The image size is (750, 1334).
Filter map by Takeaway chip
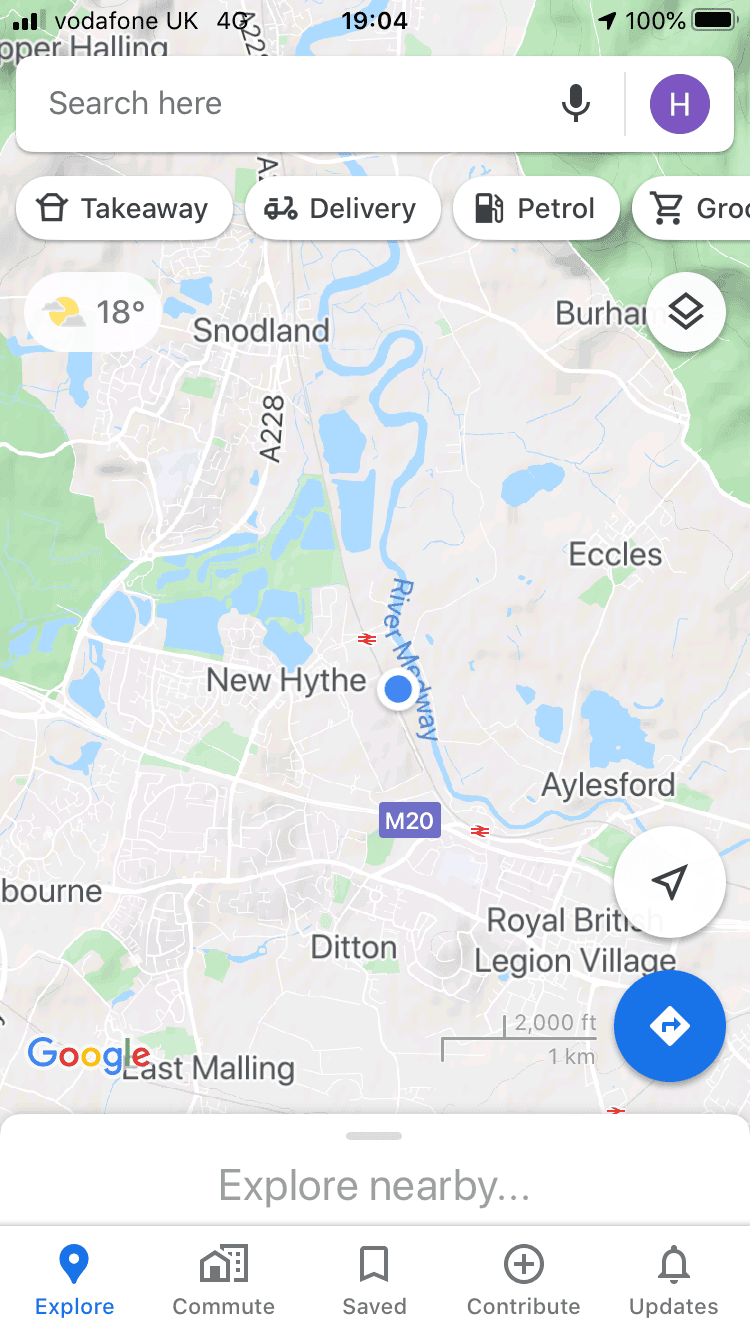(x=124, y=208)
